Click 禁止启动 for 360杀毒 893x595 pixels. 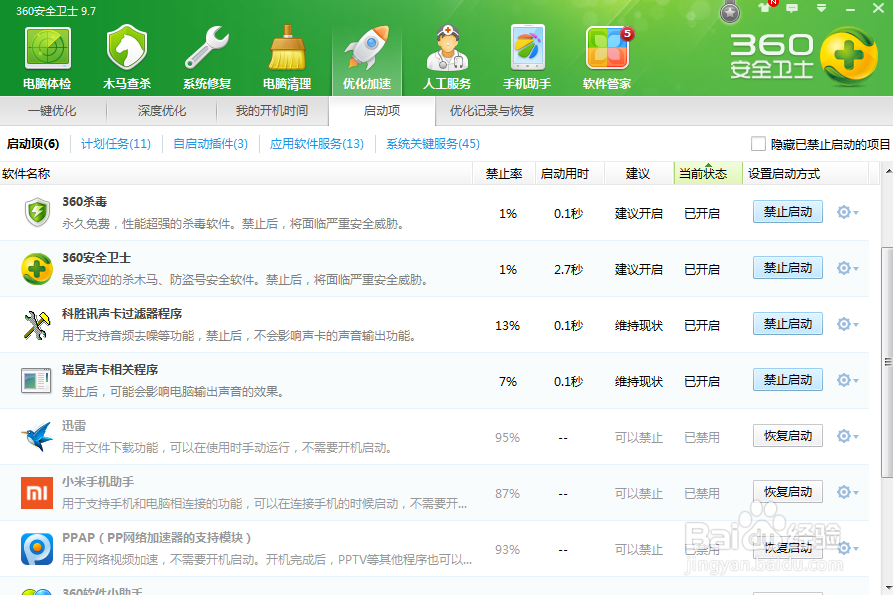pos(788,212)
